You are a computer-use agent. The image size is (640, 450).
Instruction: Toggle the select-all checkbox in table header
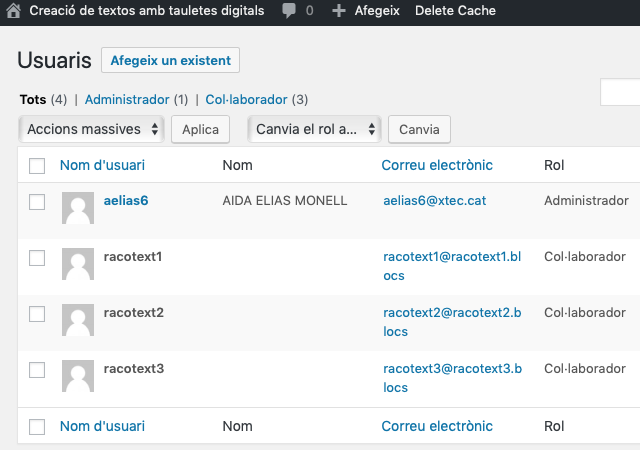37,166
